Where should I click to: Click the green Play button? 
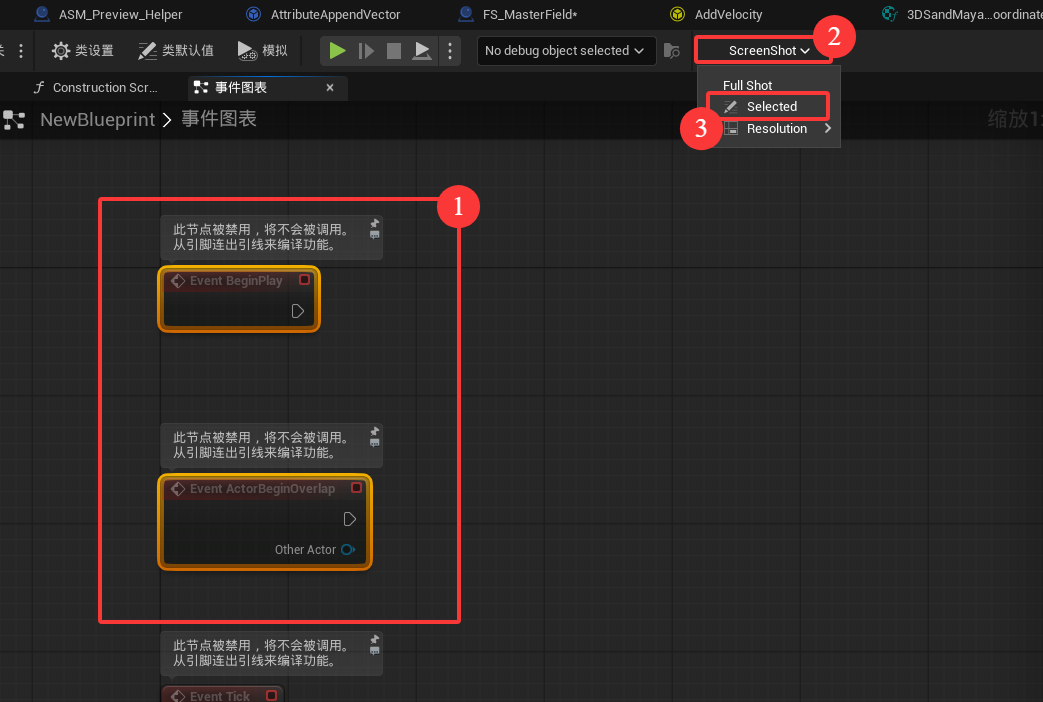pos(337,51)
